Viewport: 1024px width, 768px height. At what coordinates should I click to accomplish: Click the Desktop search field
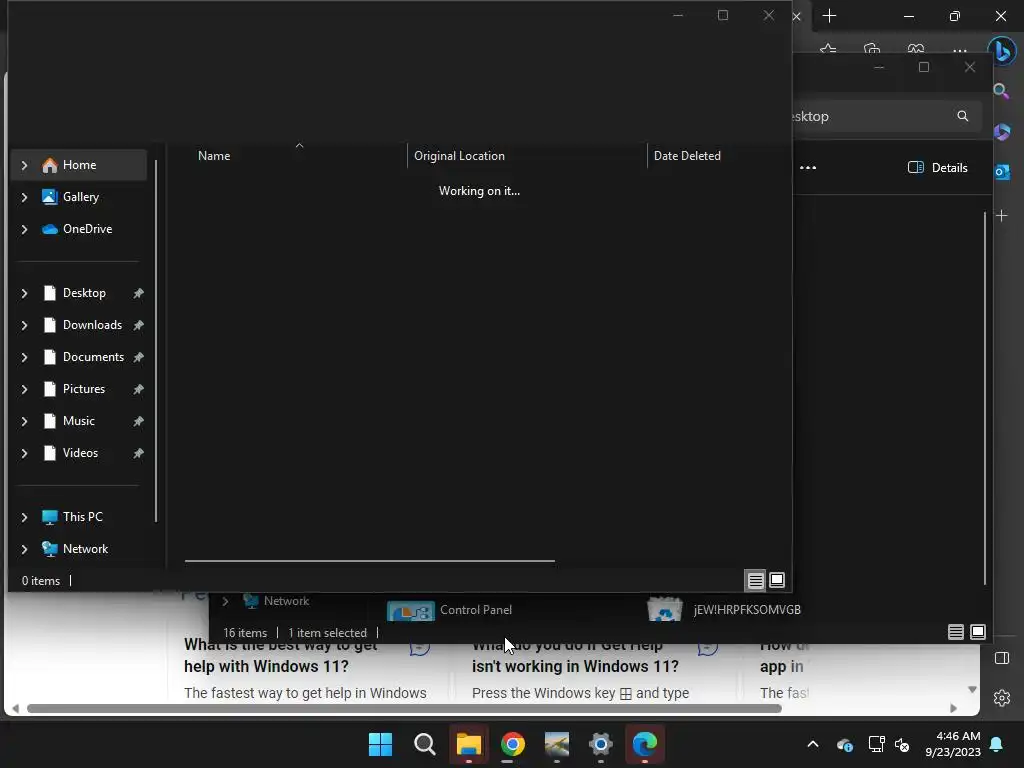click(888, 116)
